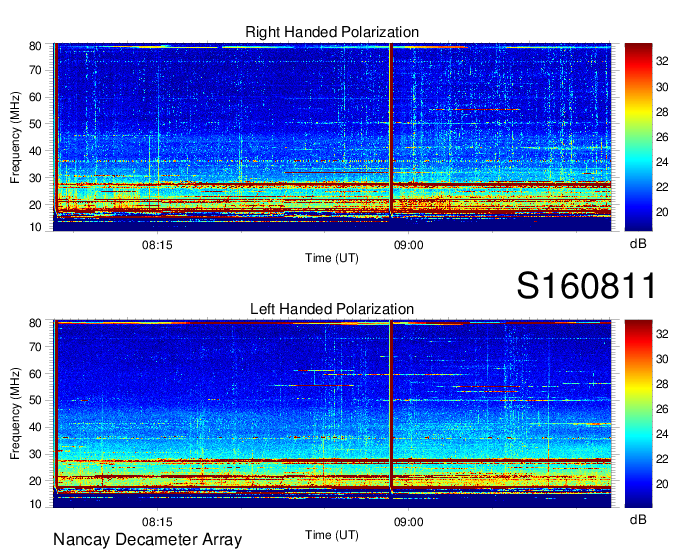Screen dimensions: 680x552
Task: Click the top plot's Frequency (MHz) axis label
Action: coord(15,137)
